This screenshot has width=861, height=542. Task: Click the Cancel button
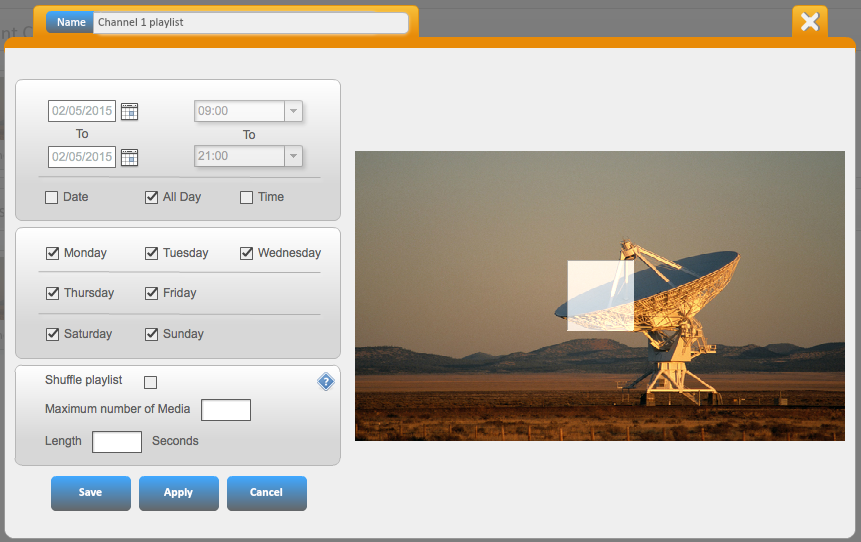tap(267, 493)
